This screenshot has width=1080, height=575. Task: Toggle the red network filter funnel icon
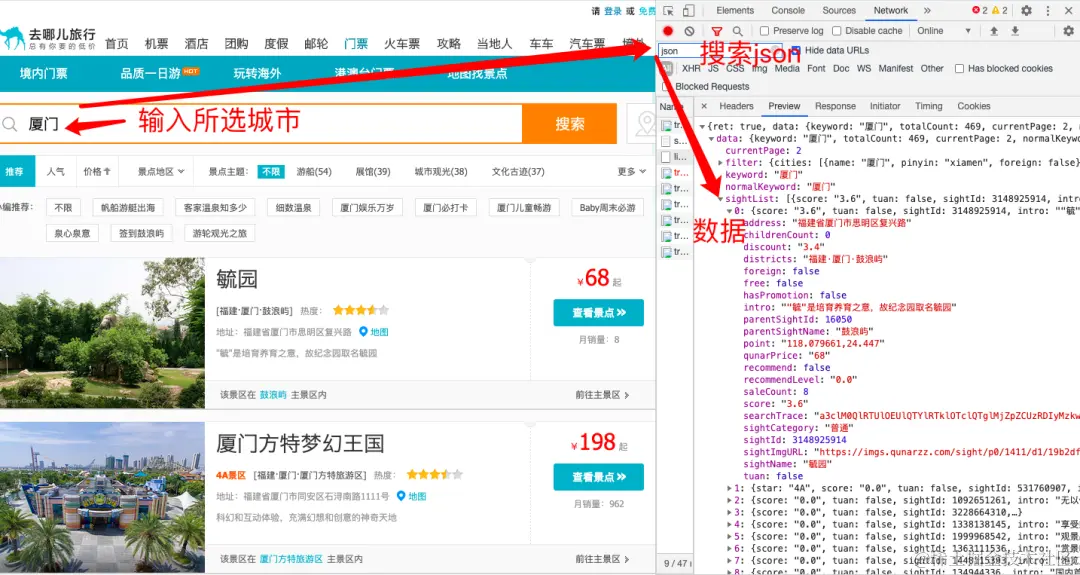click(x=716, y=31)
